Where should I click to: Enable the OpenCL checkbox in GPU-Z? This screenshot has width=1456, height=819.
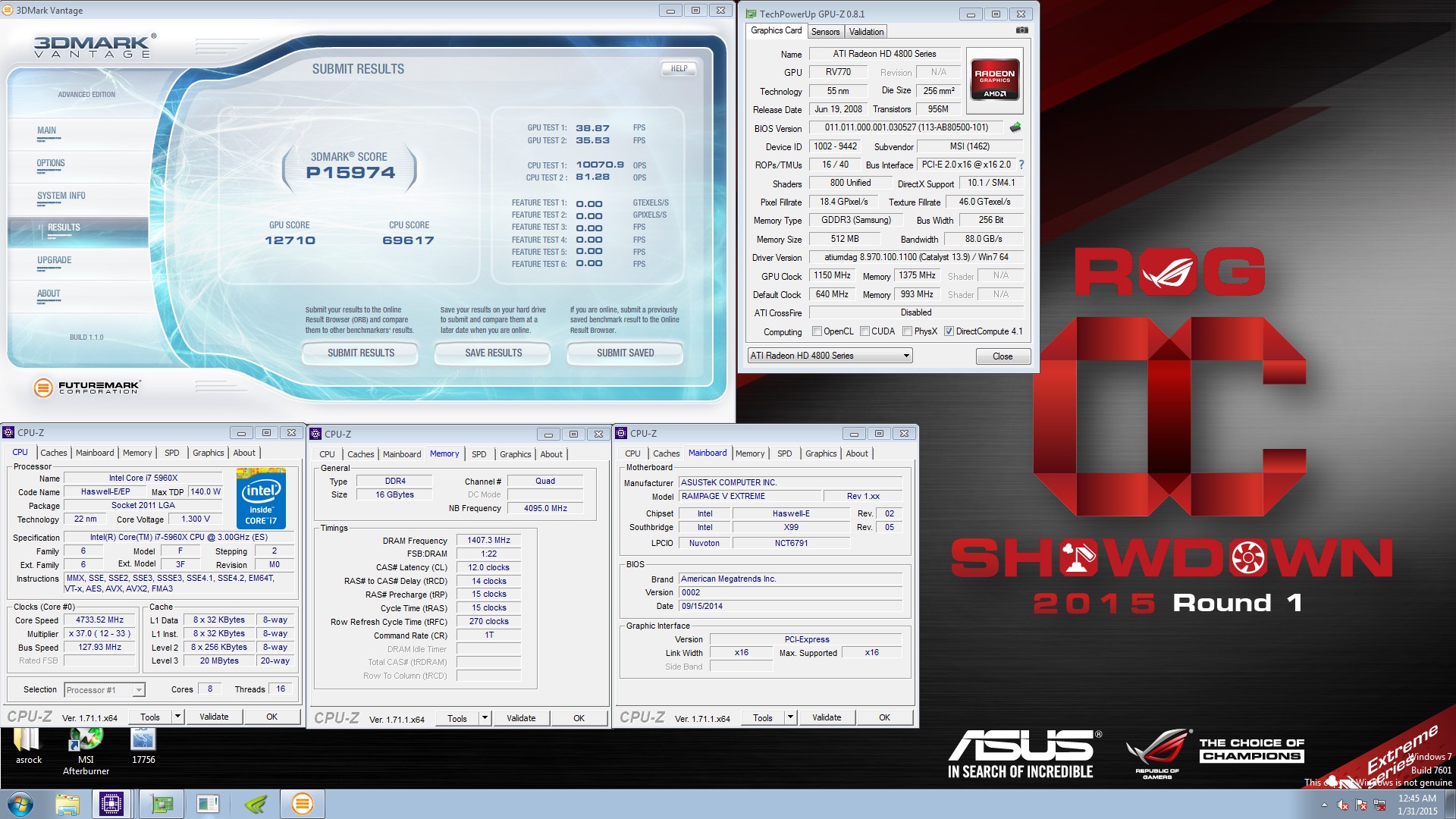point(817,331)
